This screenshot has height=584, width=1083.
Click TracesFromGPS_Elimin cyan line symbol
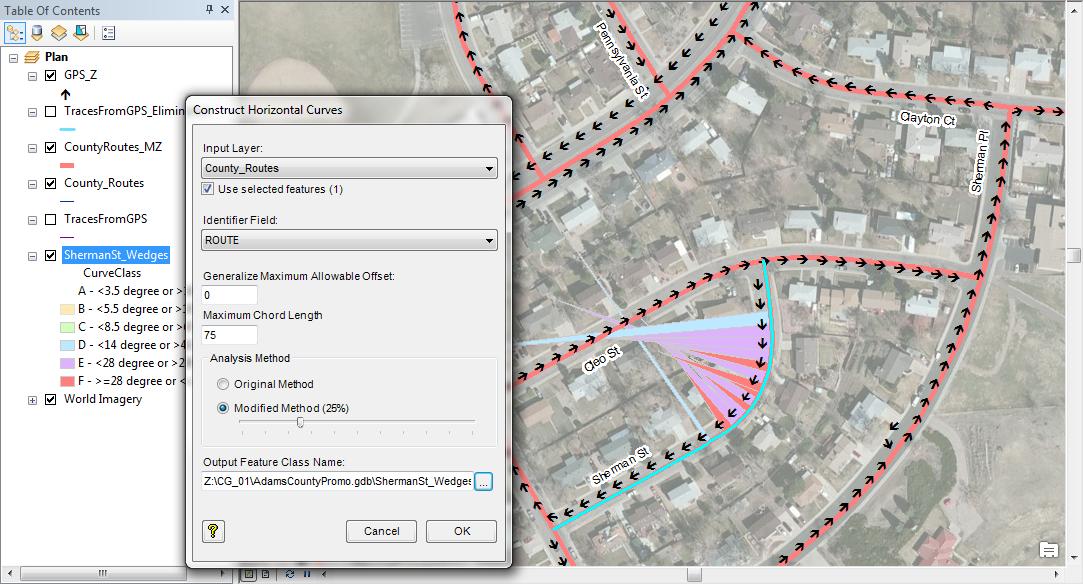click(67, 129)
